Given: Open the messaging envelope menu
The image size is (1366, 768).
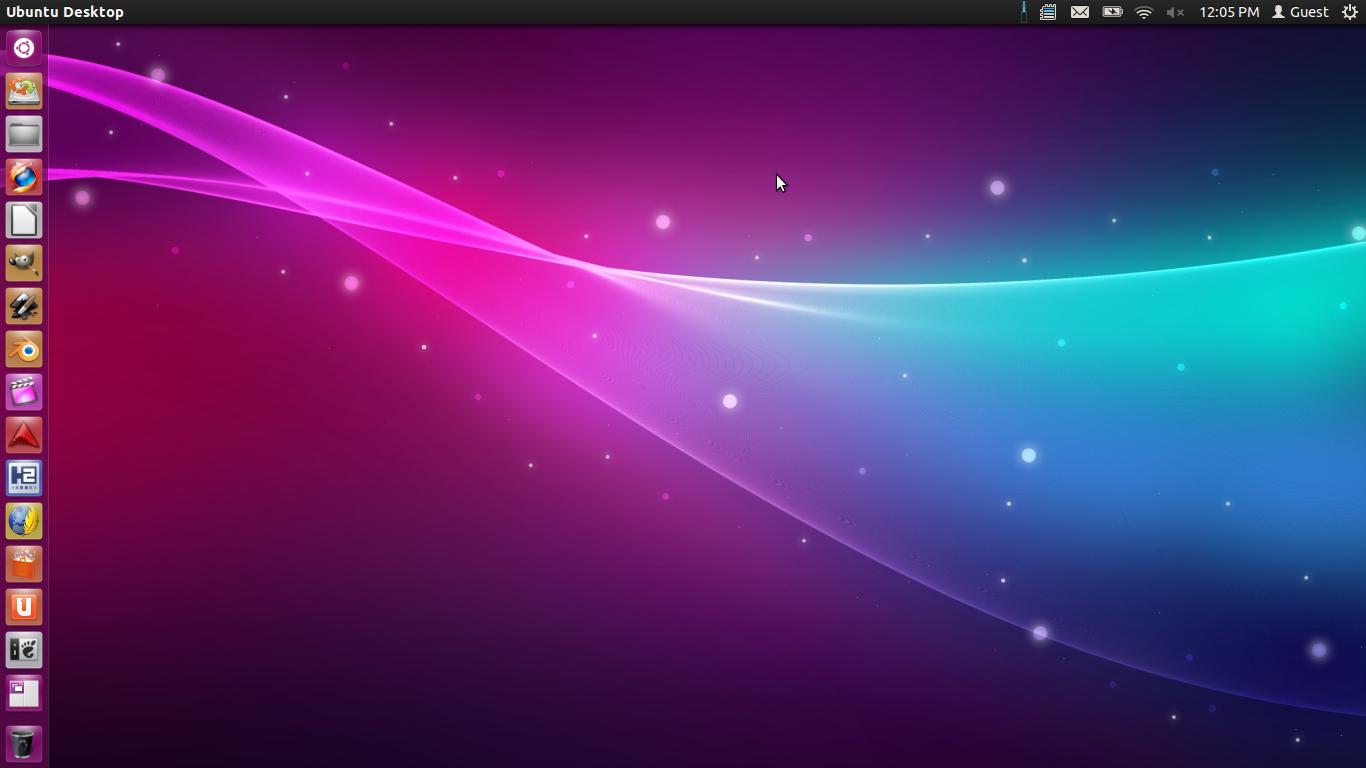Looking at the screenshot, I should 1080,12.
